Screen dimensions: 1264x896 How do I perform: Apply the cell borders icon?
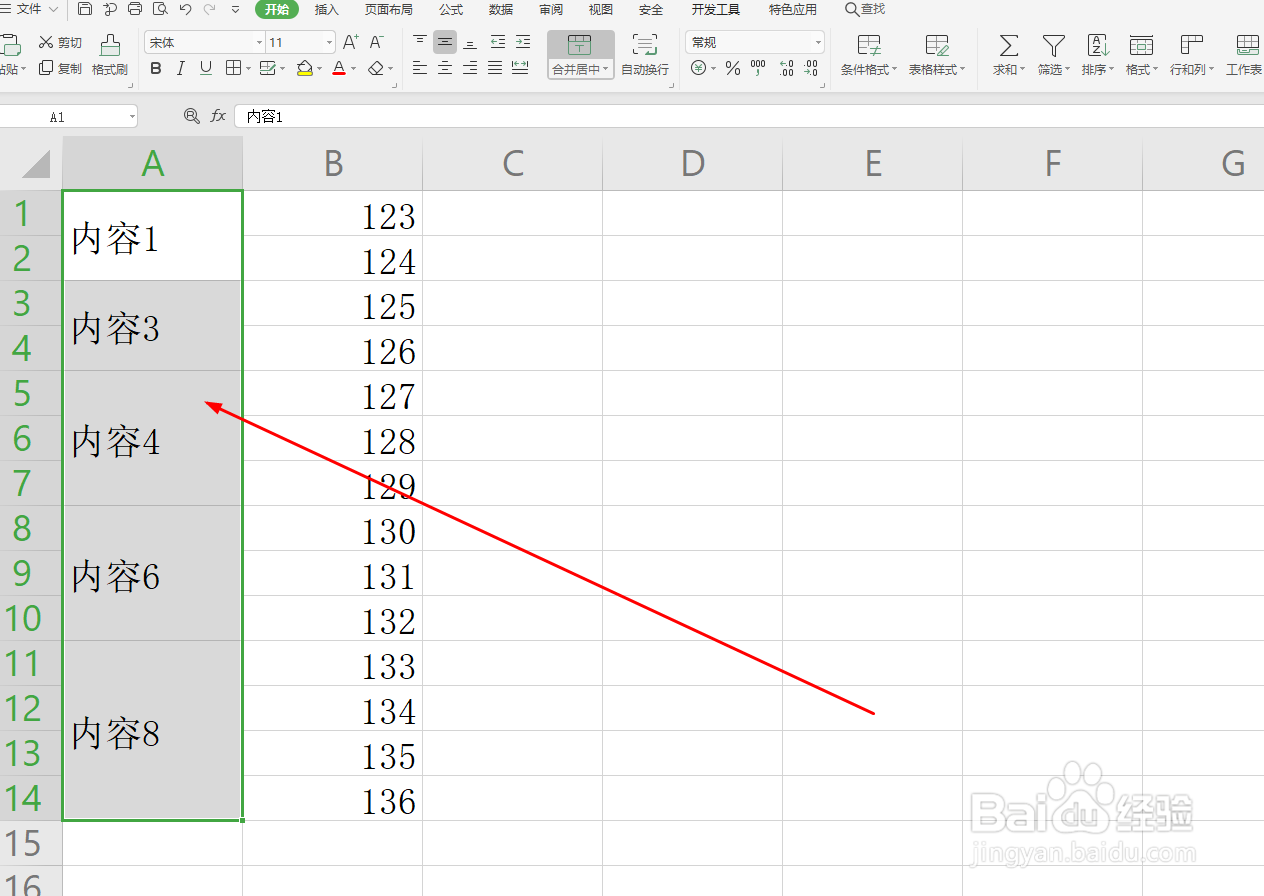point(233,68)
